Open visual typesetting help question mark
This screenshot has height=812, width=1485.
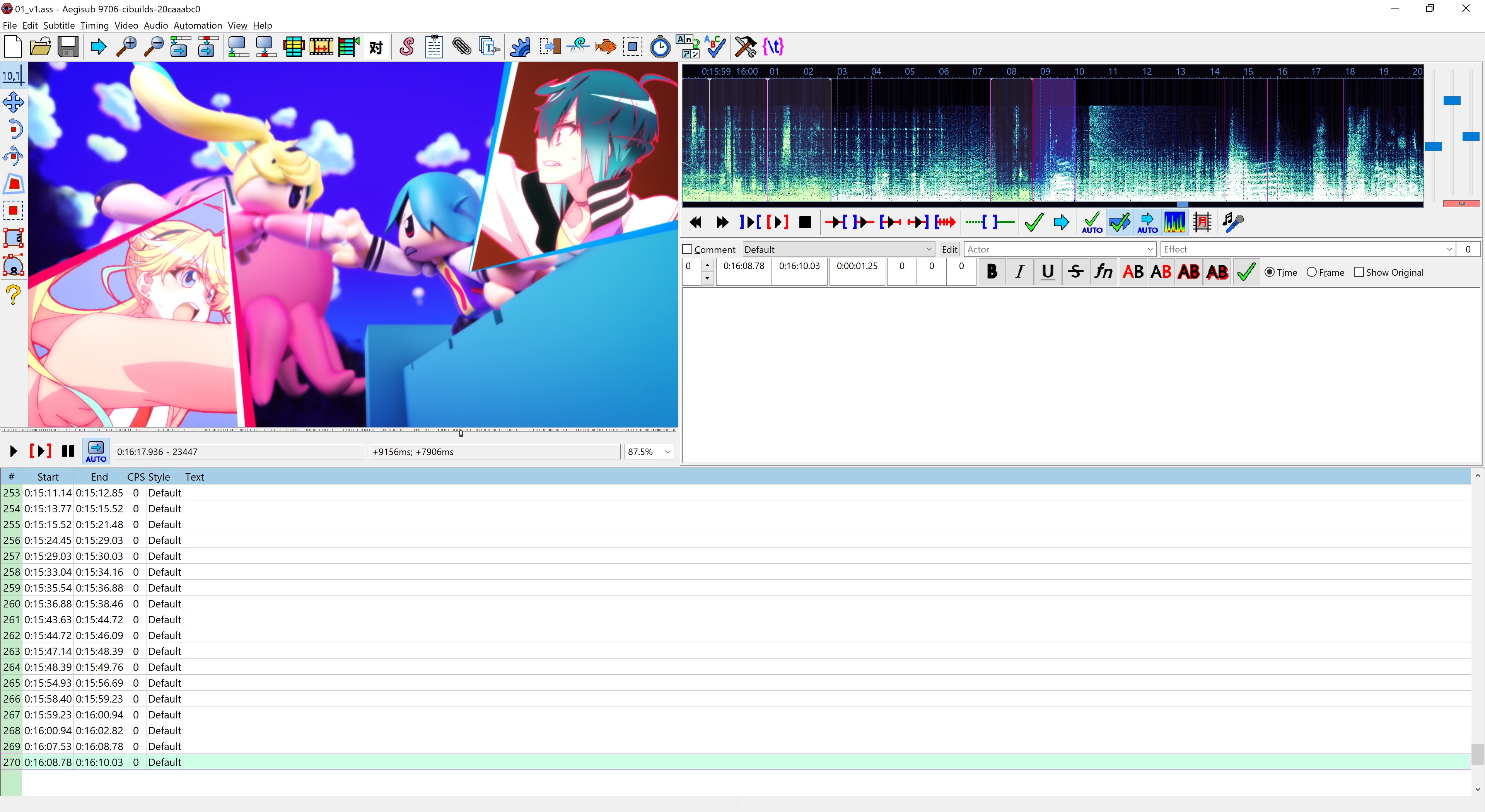point(13,295)
